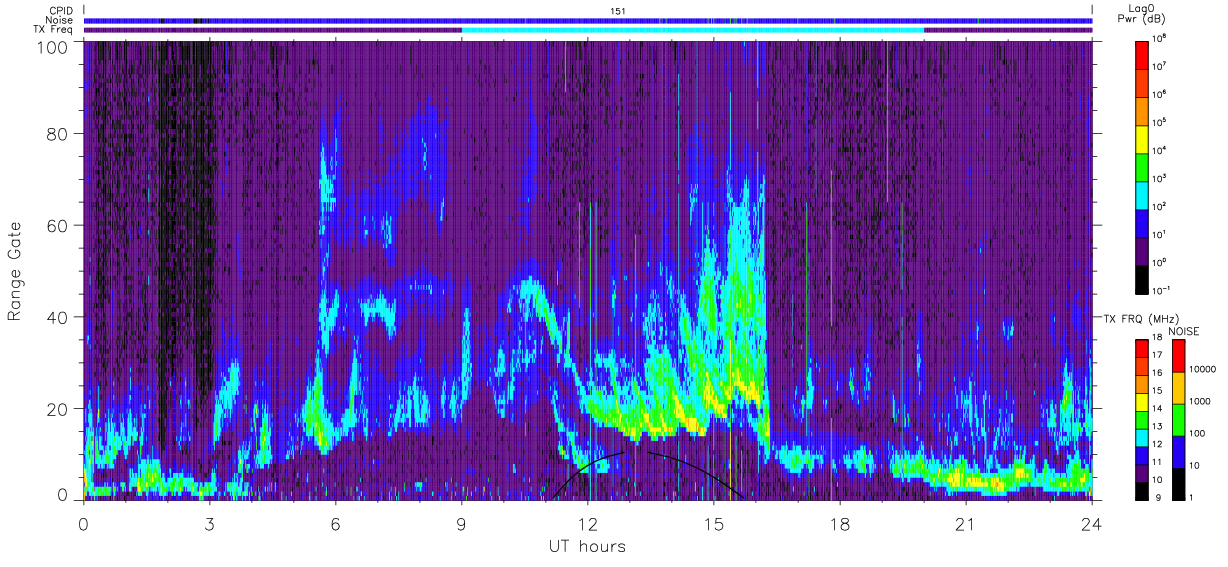Click the 100 tick on the Range Gate axis

click(54, 46)
